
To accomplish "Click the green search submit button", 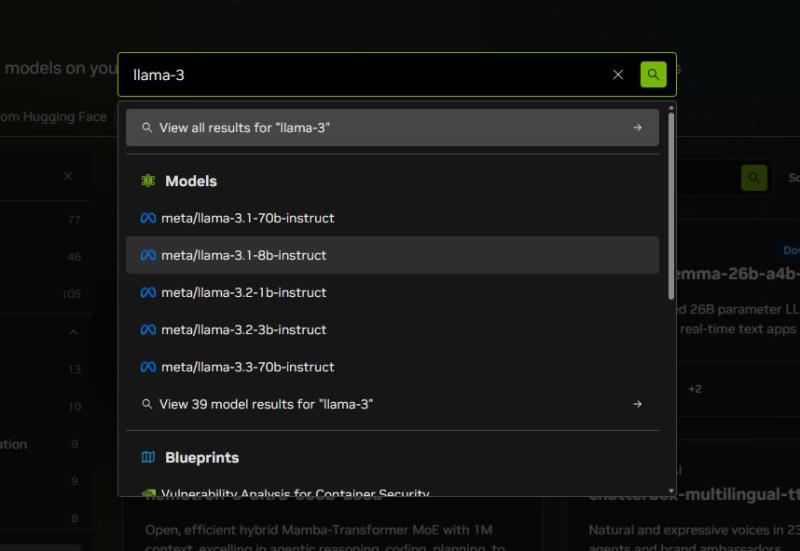I will (x=653, y=74).
